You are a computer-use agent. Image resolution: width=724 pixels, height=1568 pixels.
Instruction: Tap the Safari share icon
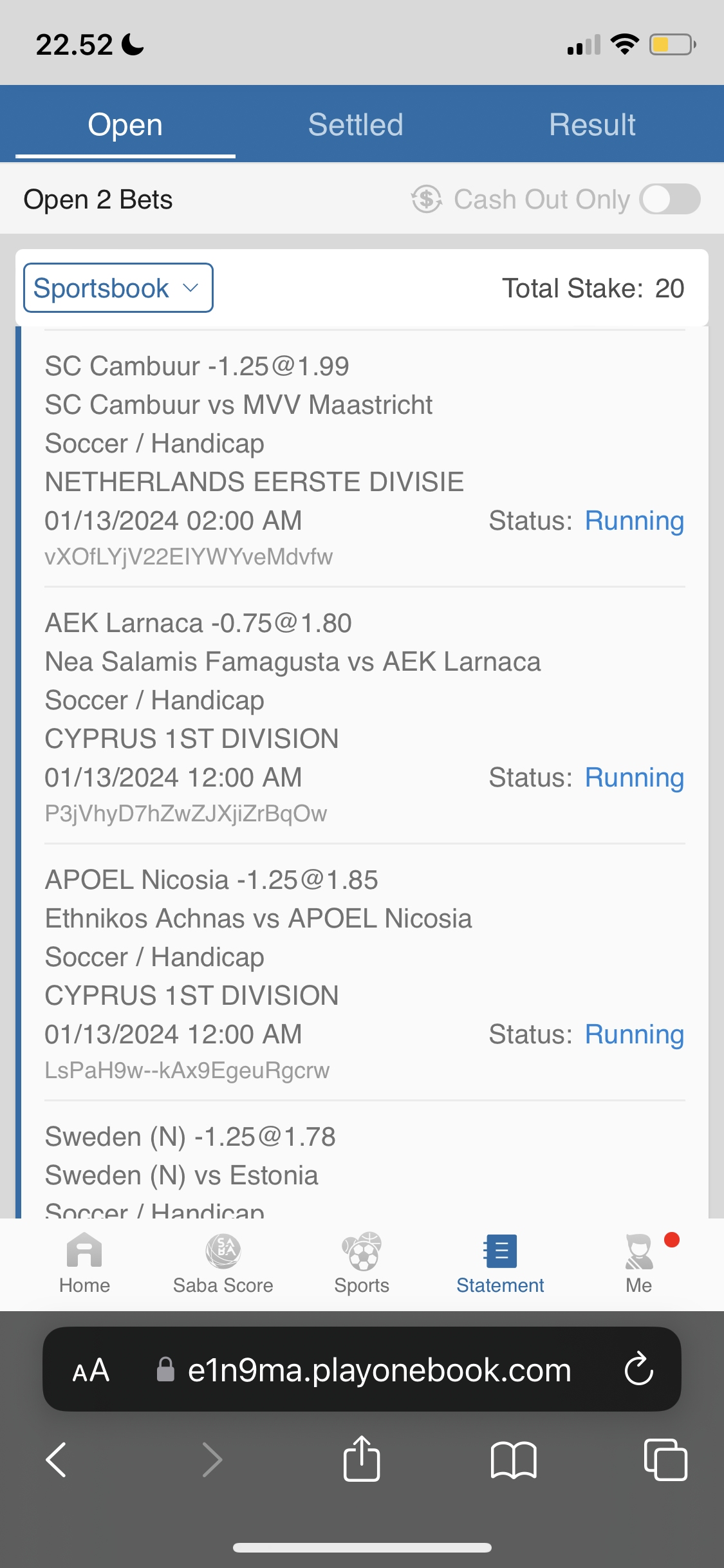[362, 1459]
